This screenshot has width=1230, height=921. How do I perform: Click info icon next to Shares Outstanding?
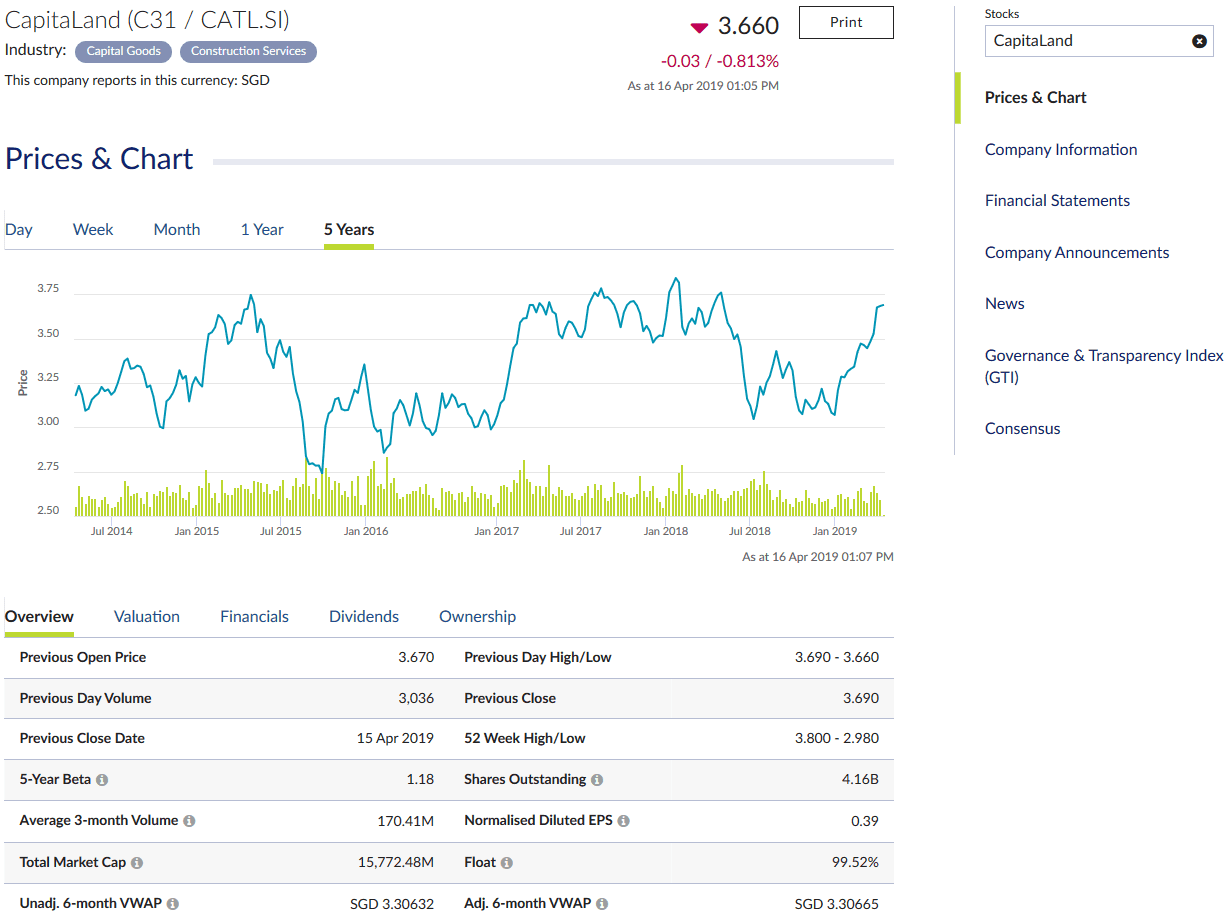pos(597,779)
